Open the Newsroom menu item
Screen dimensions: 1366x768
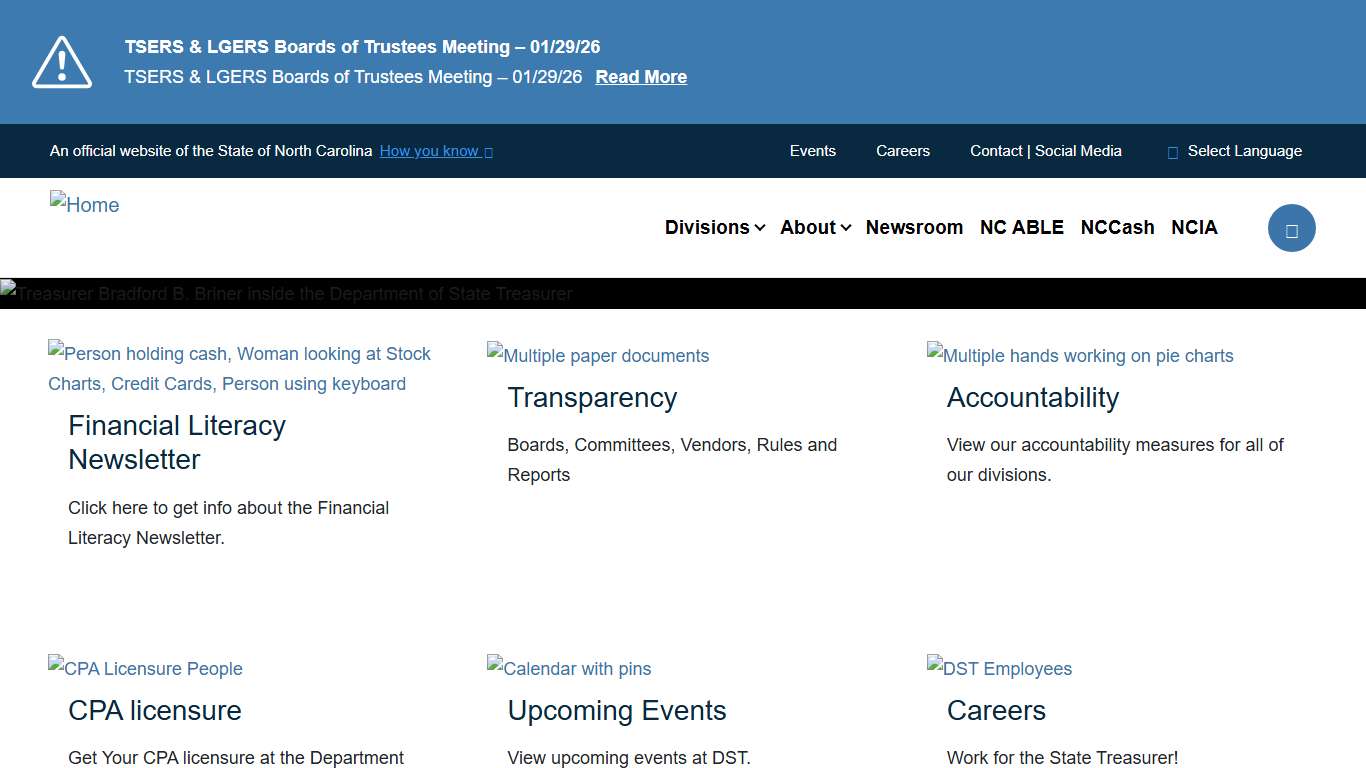[x=914, y=227]
